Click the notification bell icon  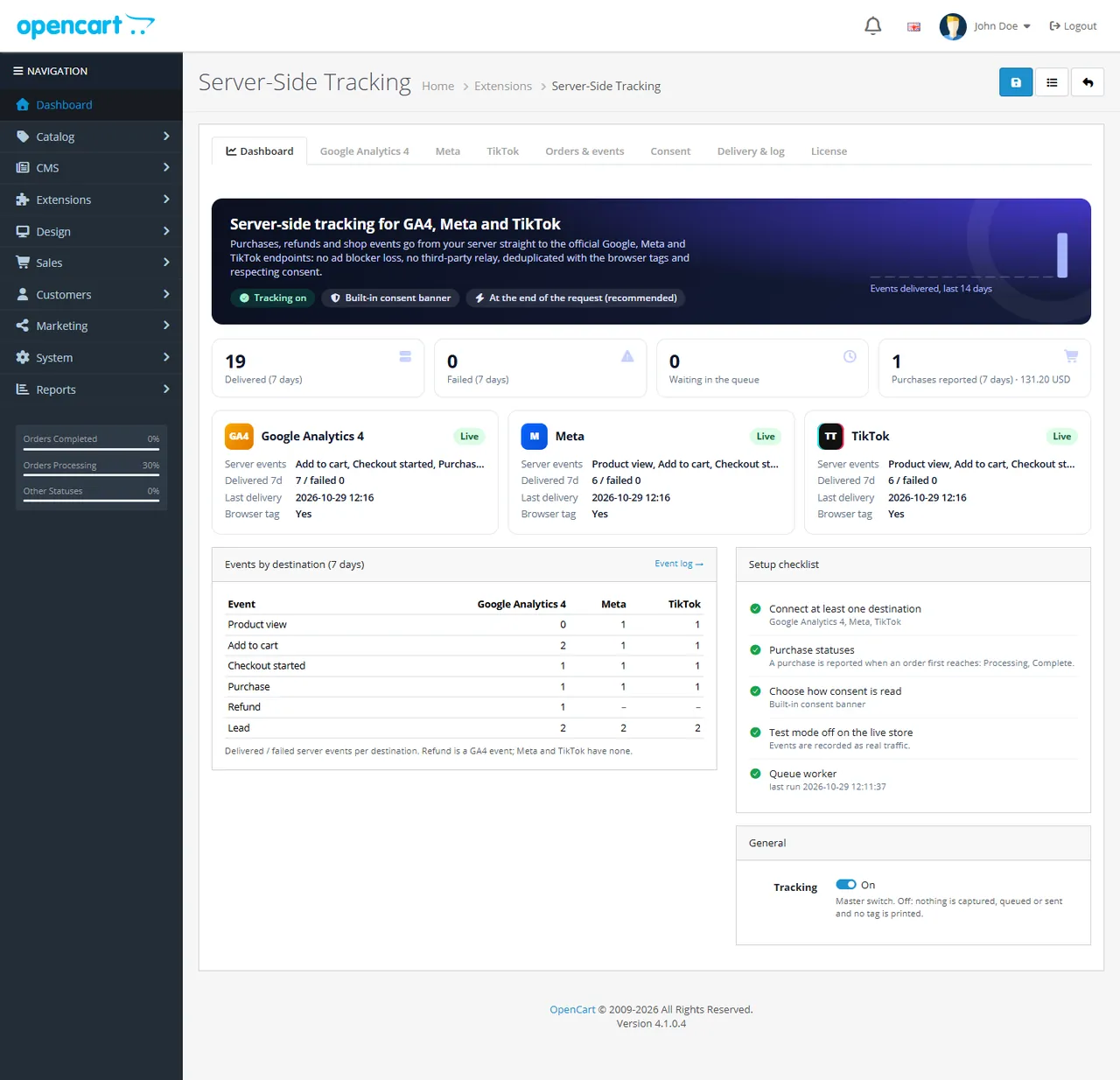pos(872,26)
